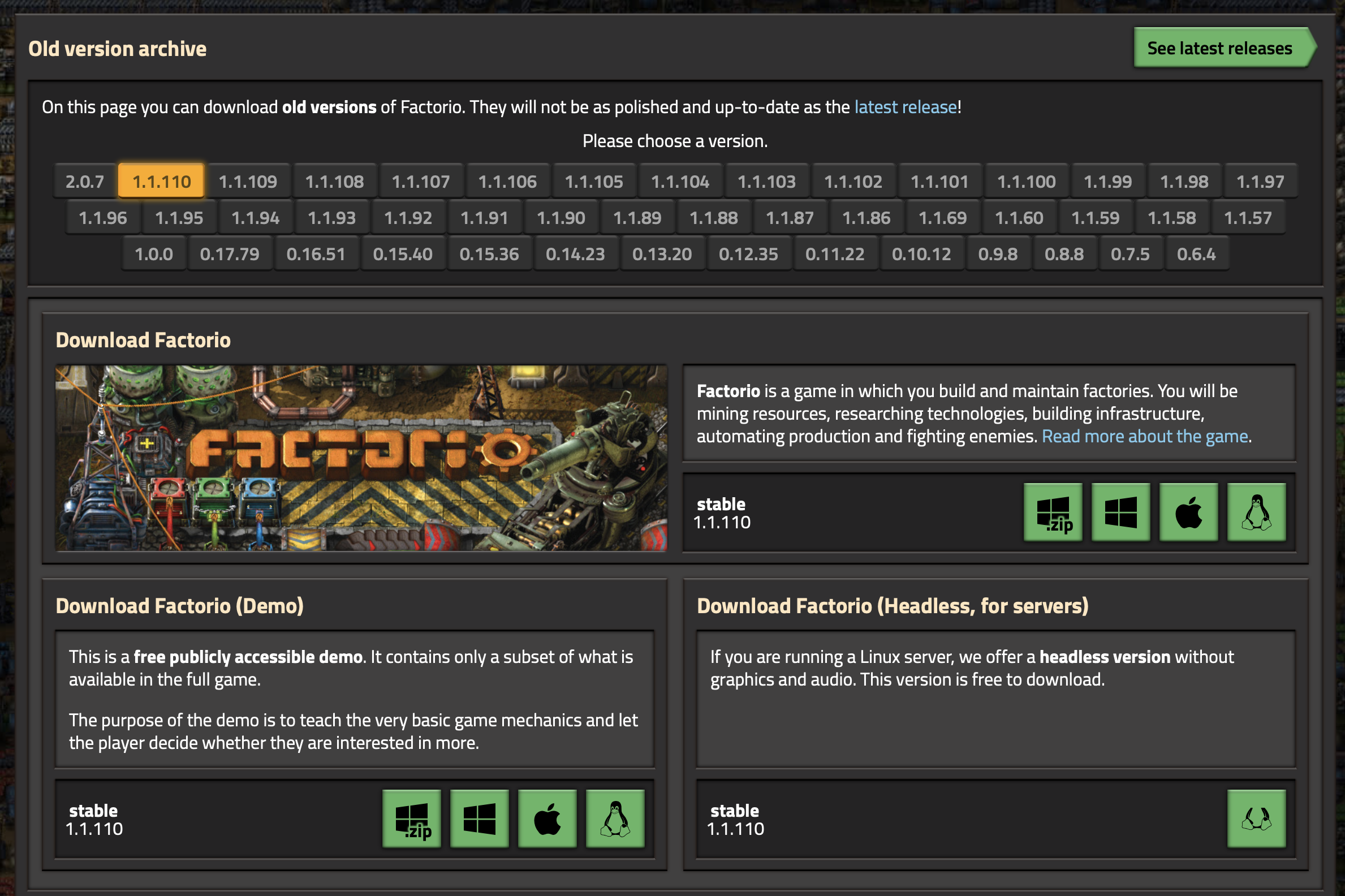Open version 1.1.86 downloads
The height and width of the screenshot is (896, 1345).
tap(866, 217)
